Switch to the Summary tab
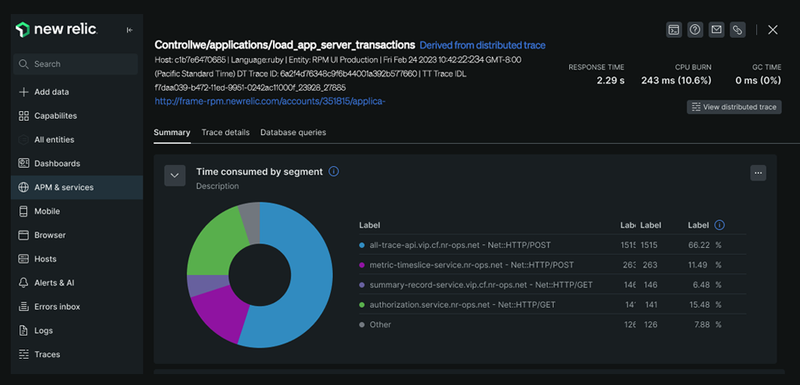The height and width of the screenshot is (385, 800). (172, 133)
